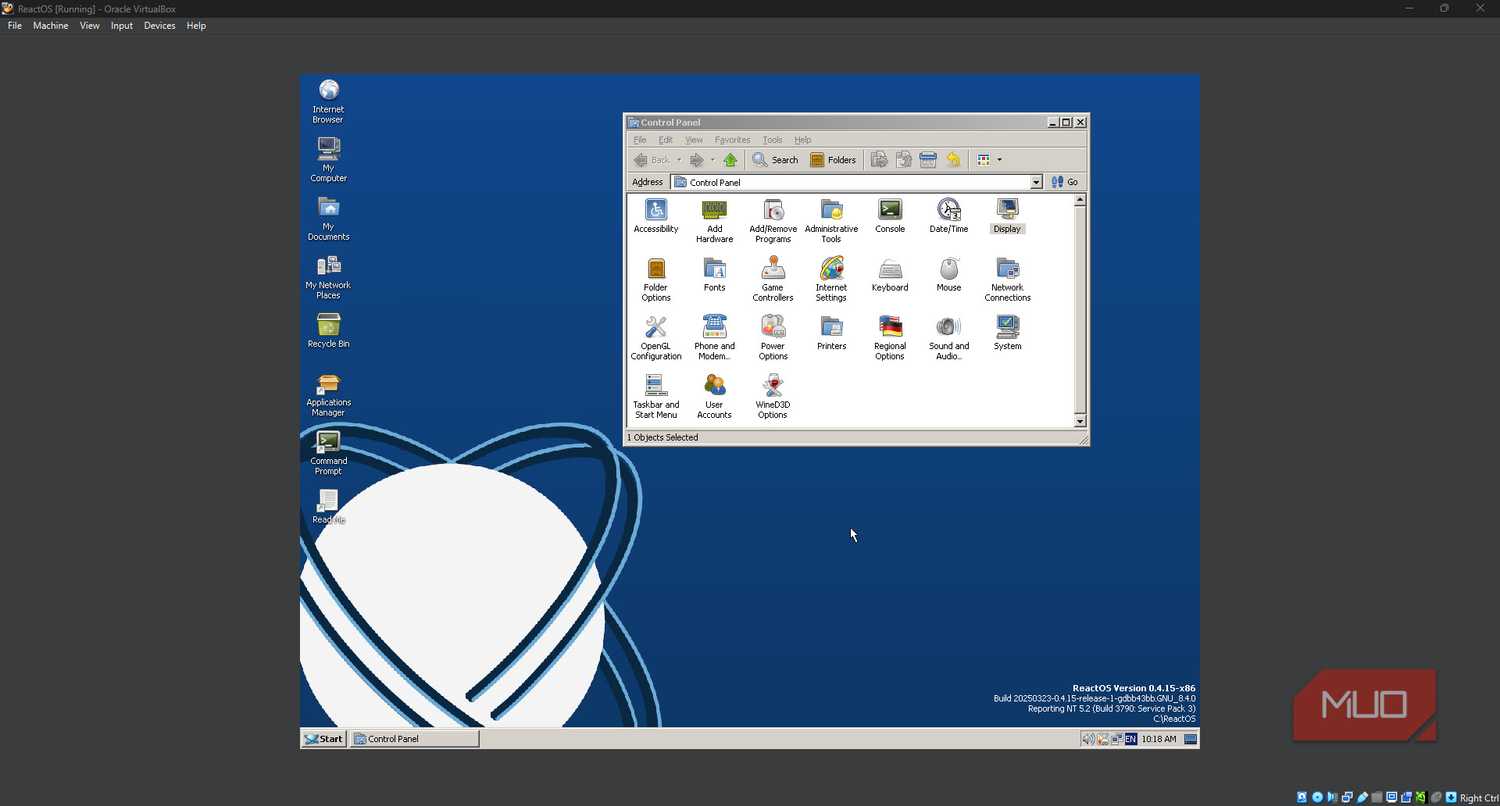Select the Recycle Bin desktop icon

tap(328, 331)
